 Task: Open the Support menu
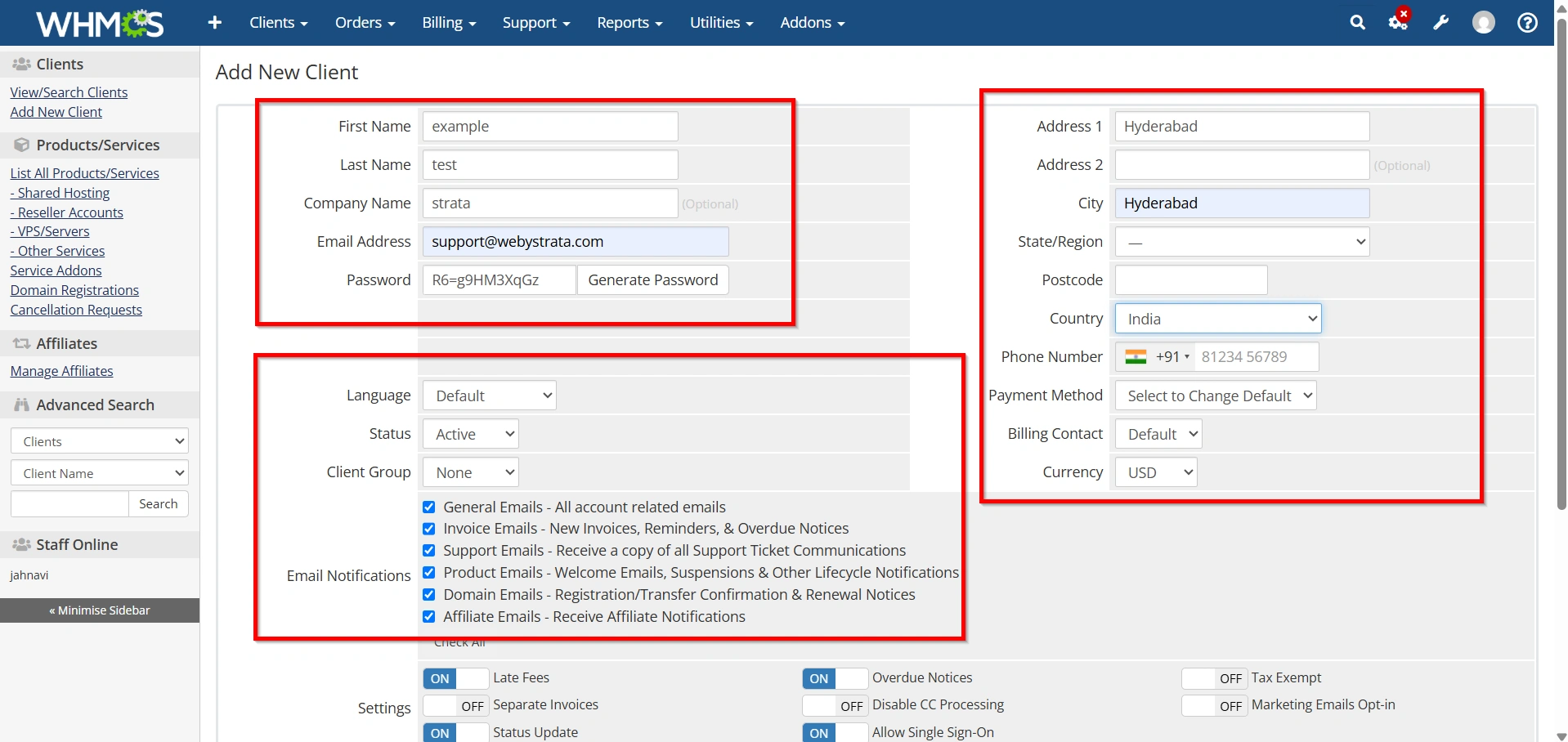(x=535, y=23)
